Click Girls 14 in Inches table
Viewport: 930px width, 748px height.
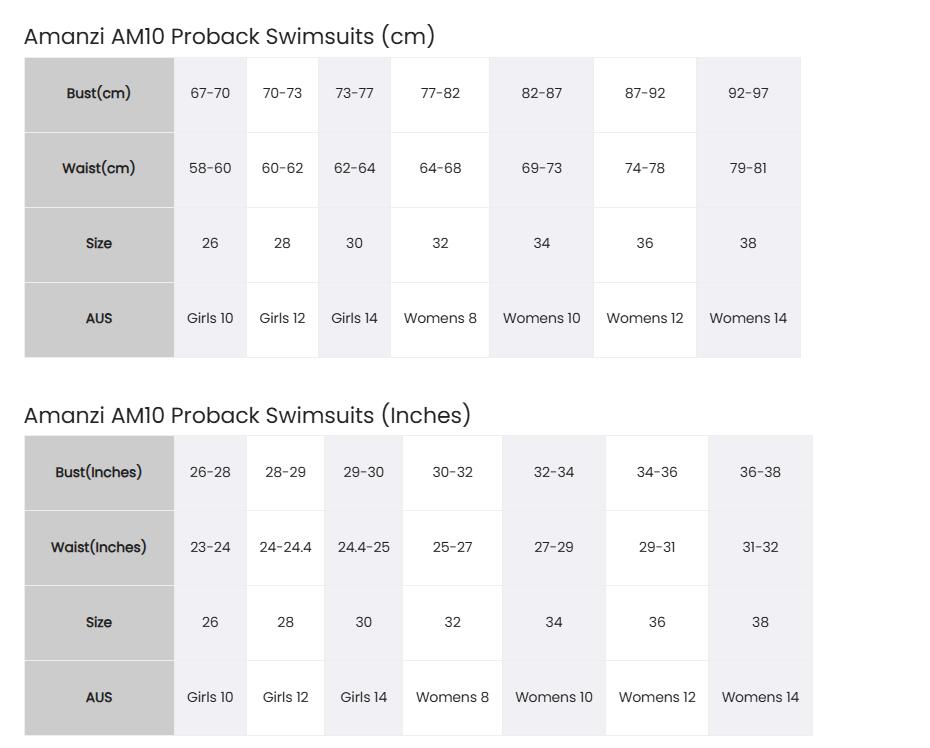point(364,698)
